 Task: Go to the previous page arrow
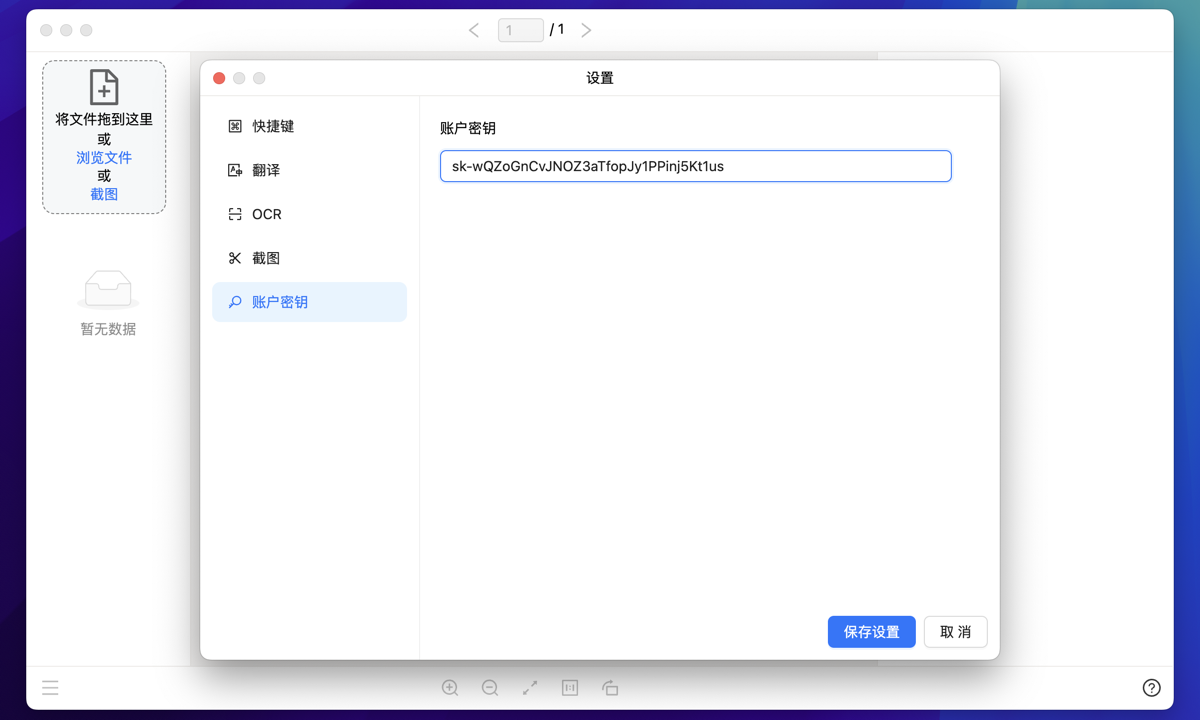point(474,30)
